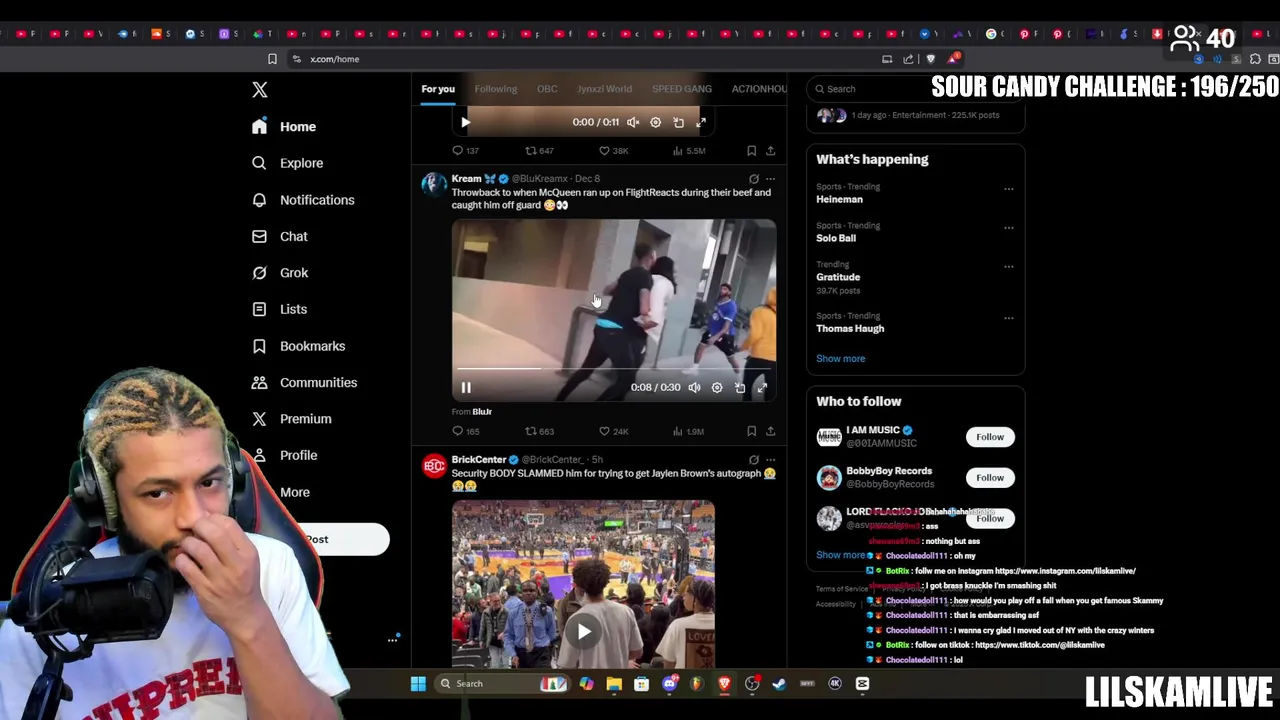View analytics of the 5.5M views post
Screen dimensions: 1280x720
[689, 151]
